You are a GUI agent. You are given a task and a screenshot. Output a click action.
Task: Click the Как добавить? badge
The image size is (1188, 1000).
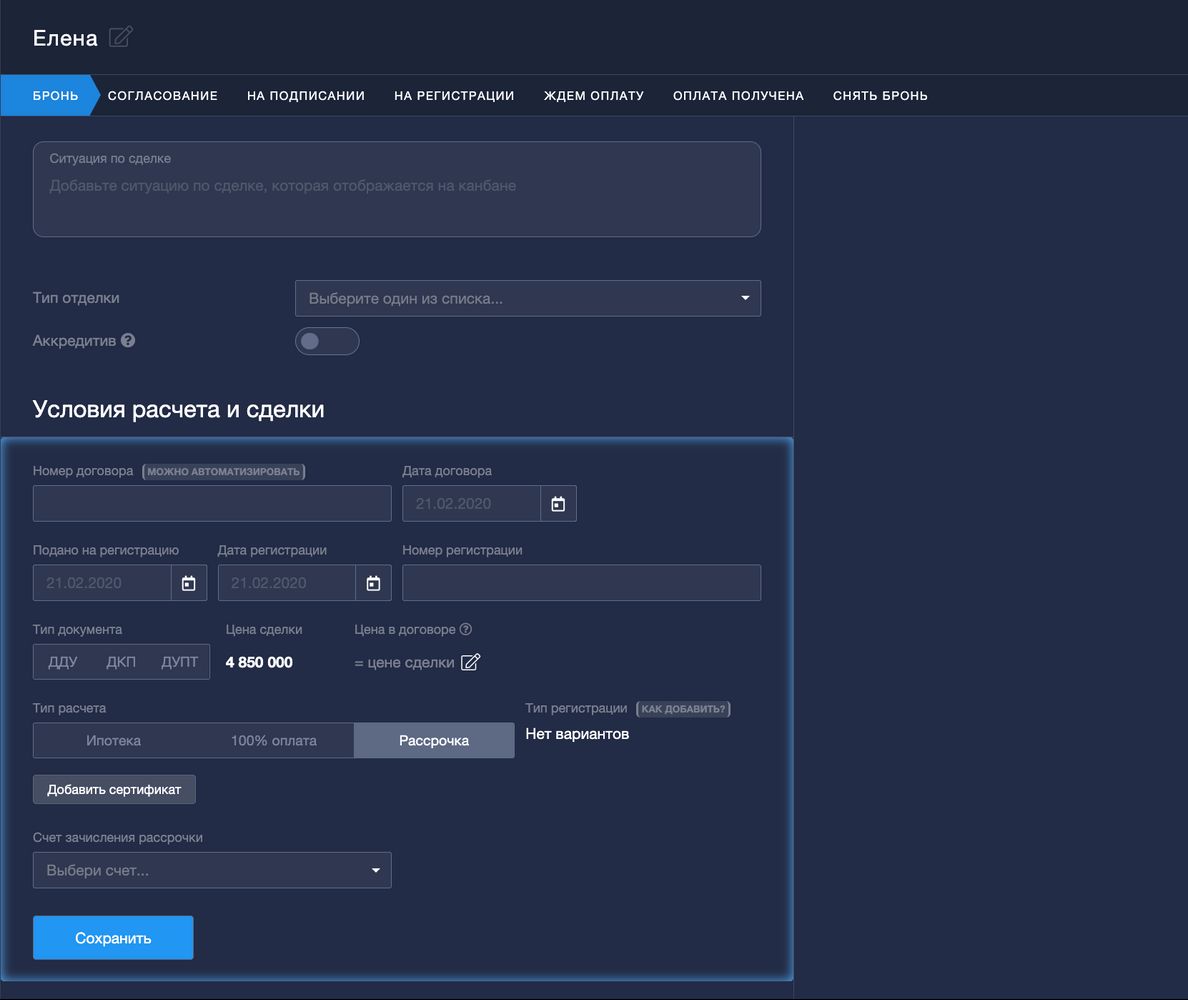(683, 708)
